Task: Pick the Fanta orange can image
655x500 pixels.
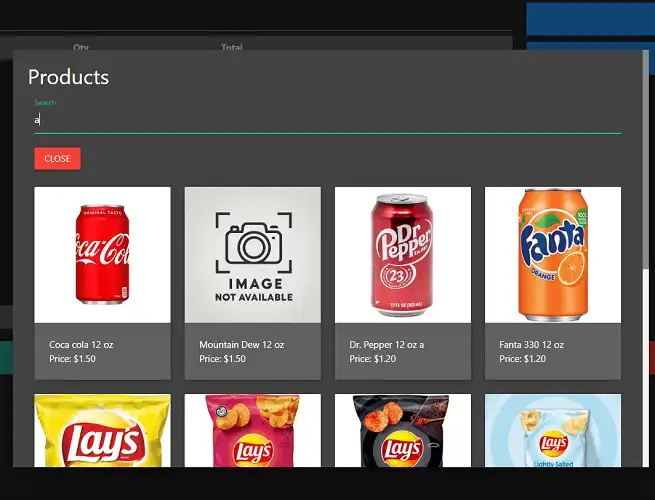Action: pos(552,254)
